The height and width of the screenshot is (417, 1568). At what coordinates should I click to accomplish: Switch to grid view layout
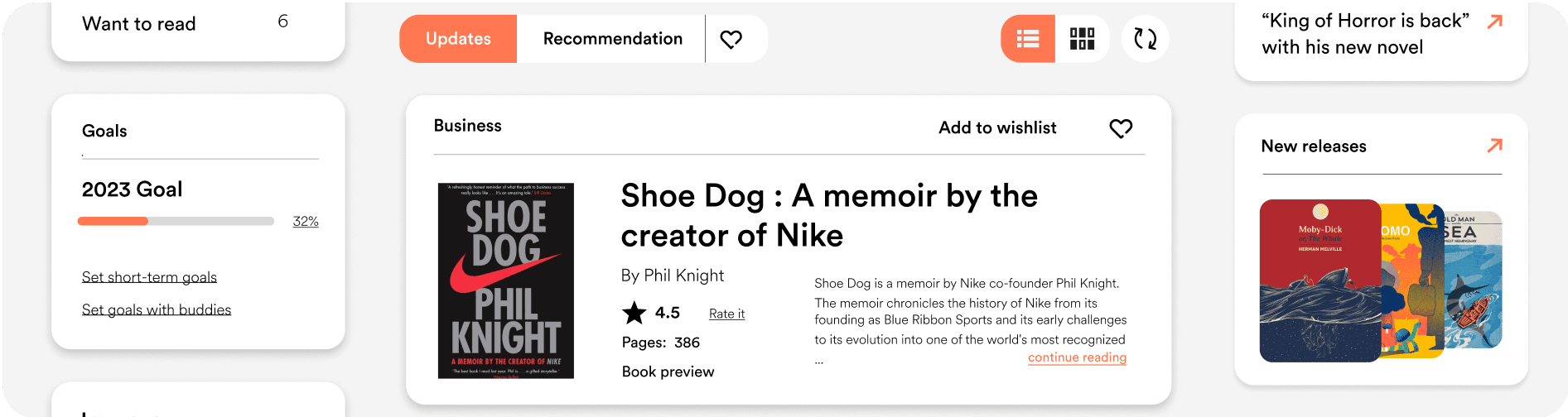(x=1082, y=39)
